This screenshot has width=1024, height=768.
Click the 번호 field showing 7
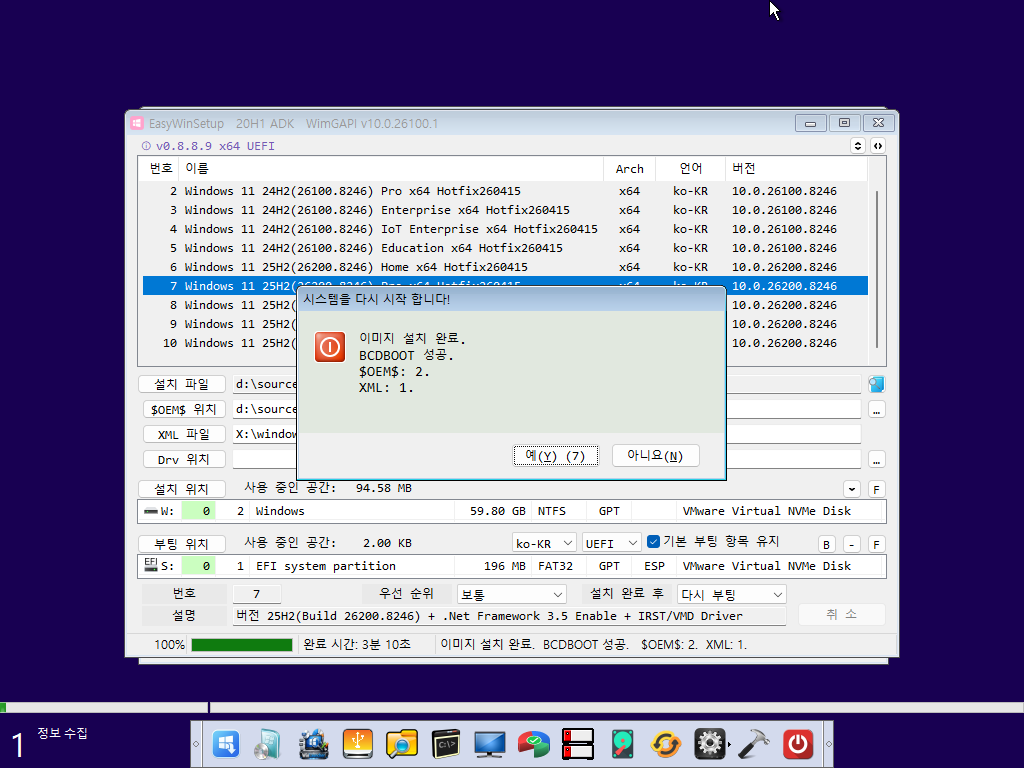tap(257, 594)
